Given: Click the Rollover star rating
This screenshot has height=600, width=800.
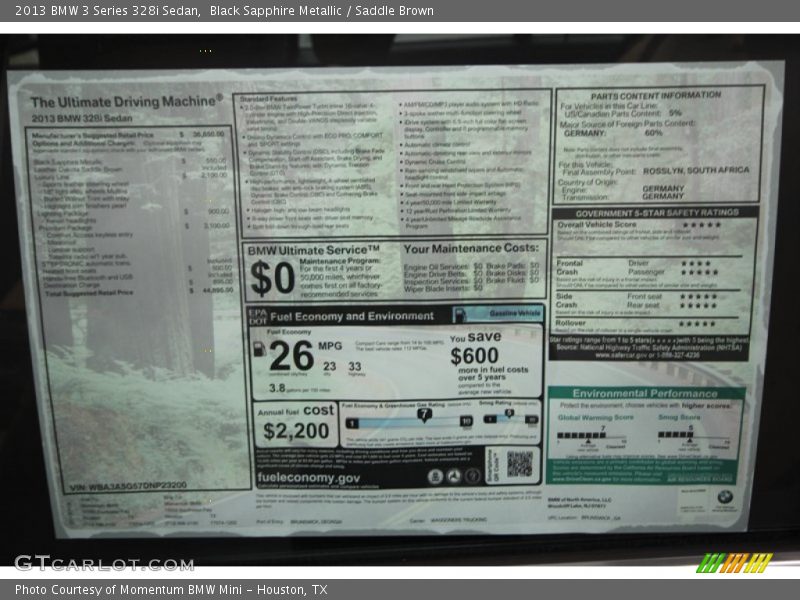Looking at the screenshot, I should [x=697, y=323].
